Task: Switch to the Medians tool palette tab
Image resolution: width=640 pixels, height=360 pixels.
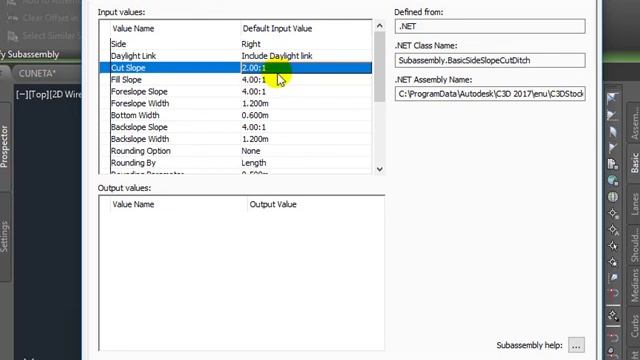Action: click(634, 285)
